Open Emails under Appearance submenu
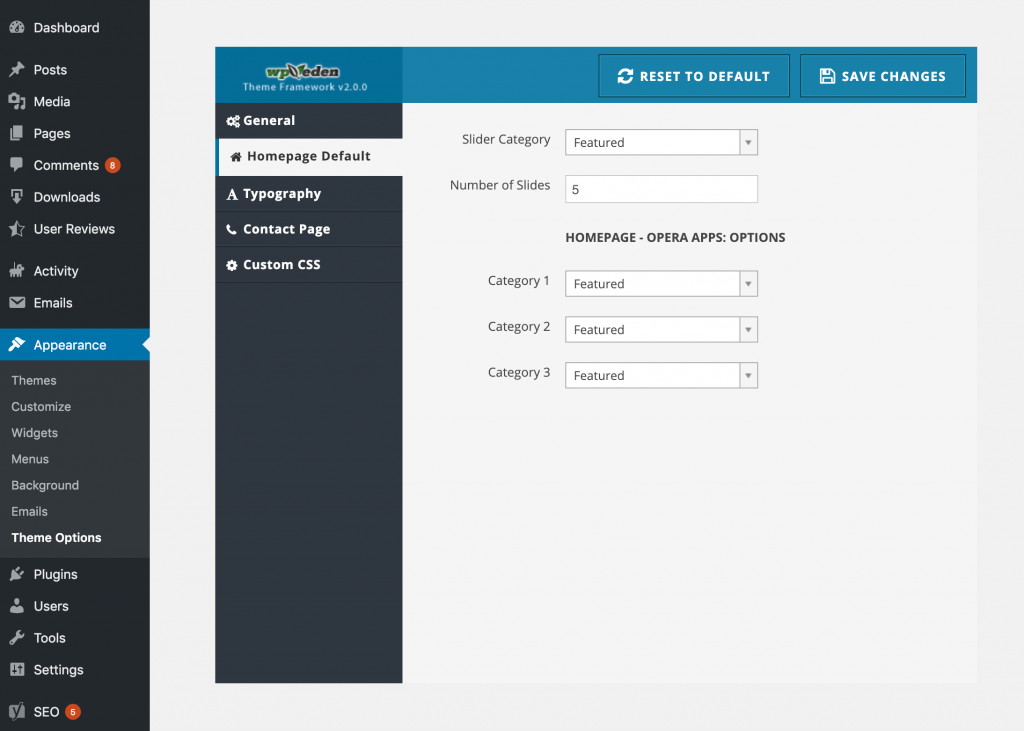Image resolution: width=1024 pixels, height=731 pixels. [x=29, y=511]
